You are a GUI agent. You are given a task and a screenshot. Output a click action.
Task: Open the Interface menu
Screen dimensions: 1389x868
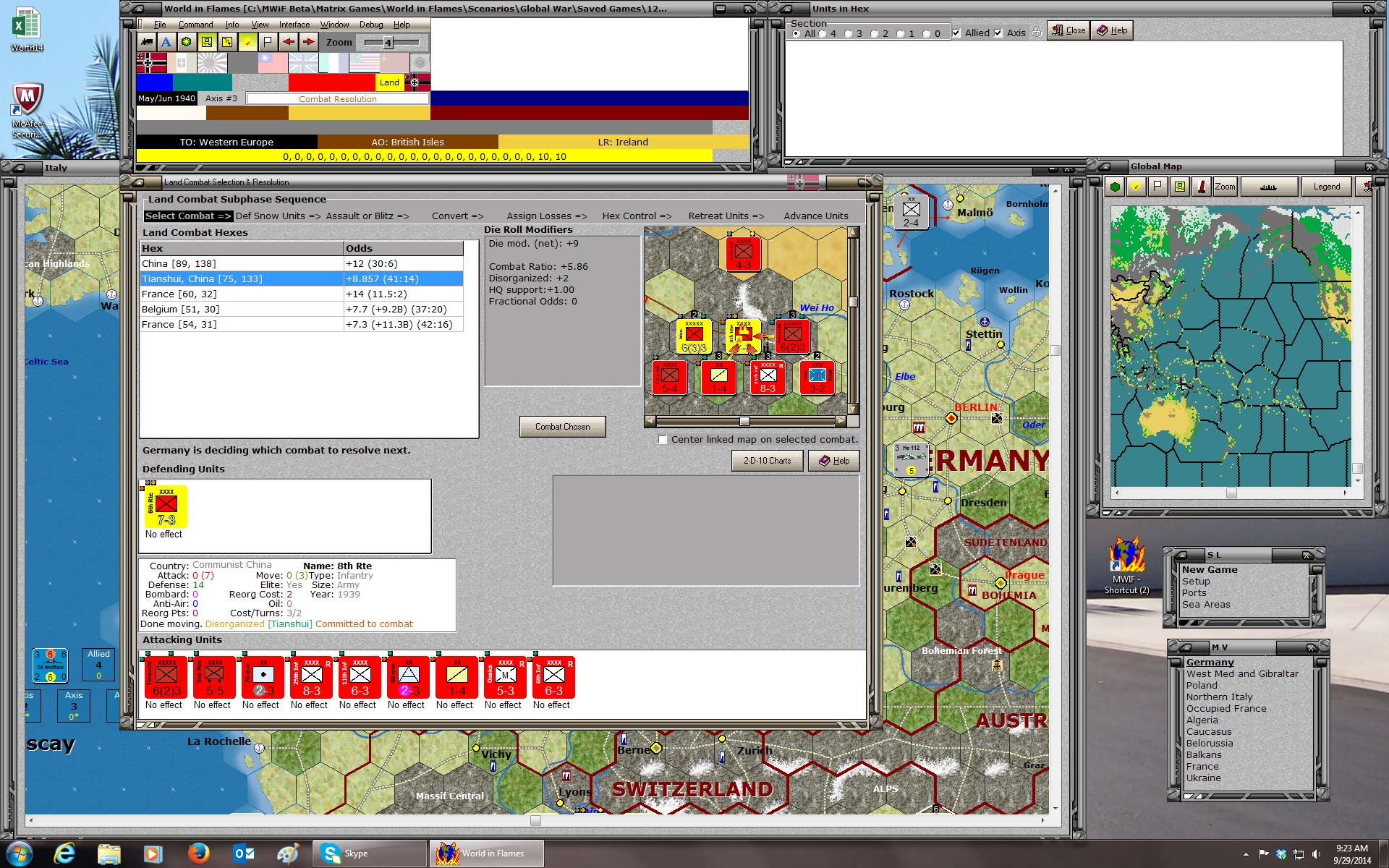click(x=294, y=25)
